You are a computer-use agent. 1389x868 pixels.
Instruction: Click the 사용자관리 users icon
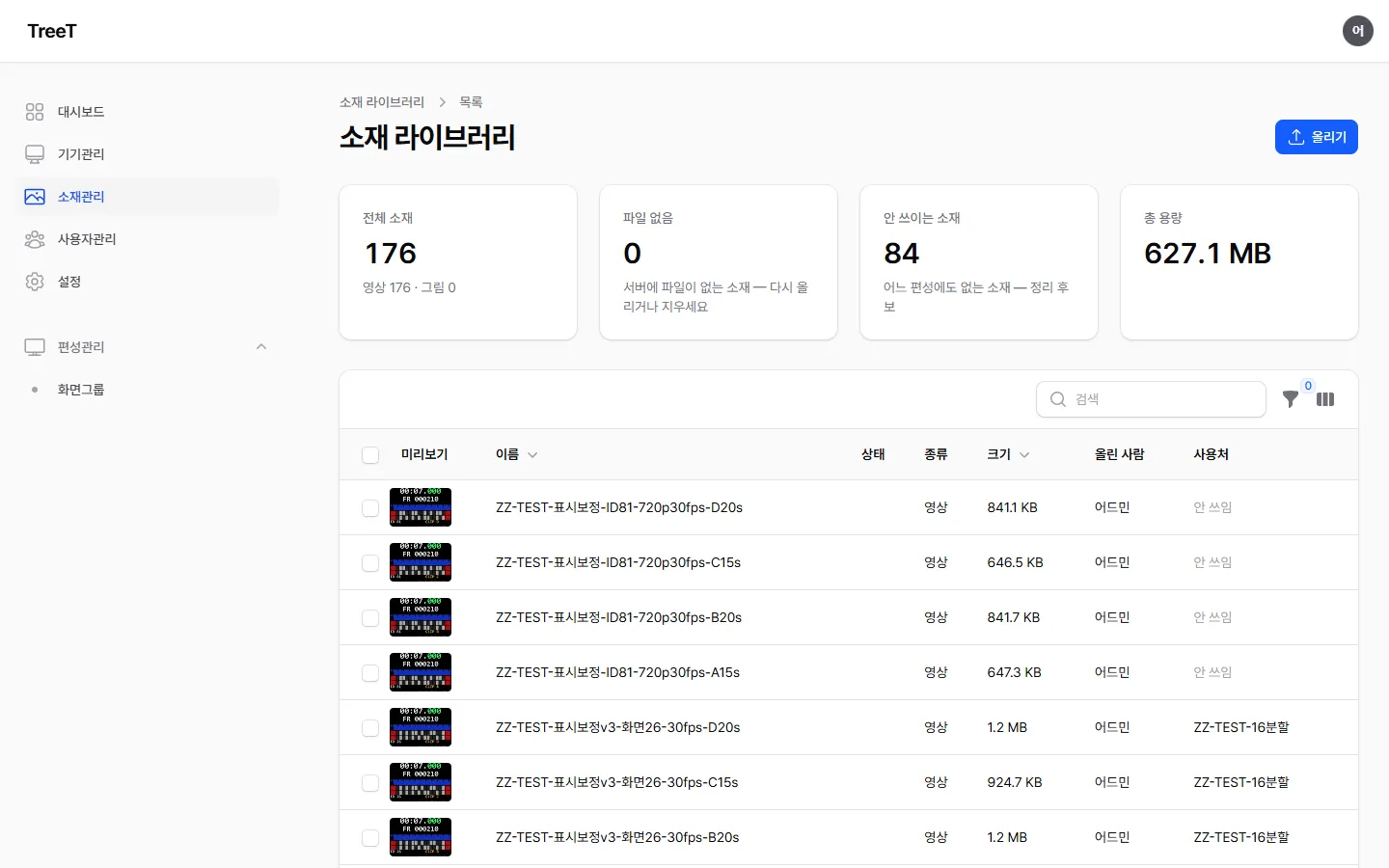click(x=35, y=239)
